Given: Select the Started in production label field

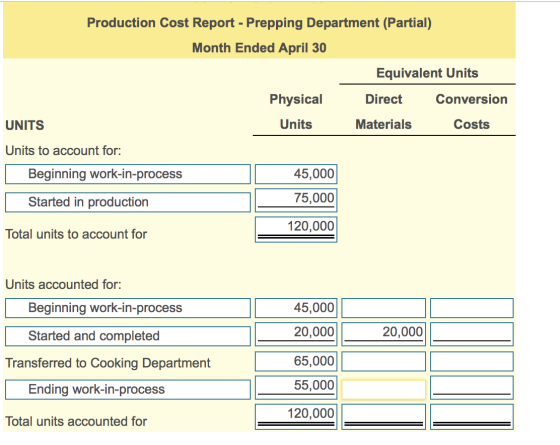Looking at the screenshot, I should pyautogui.click(x=128, y=202).
